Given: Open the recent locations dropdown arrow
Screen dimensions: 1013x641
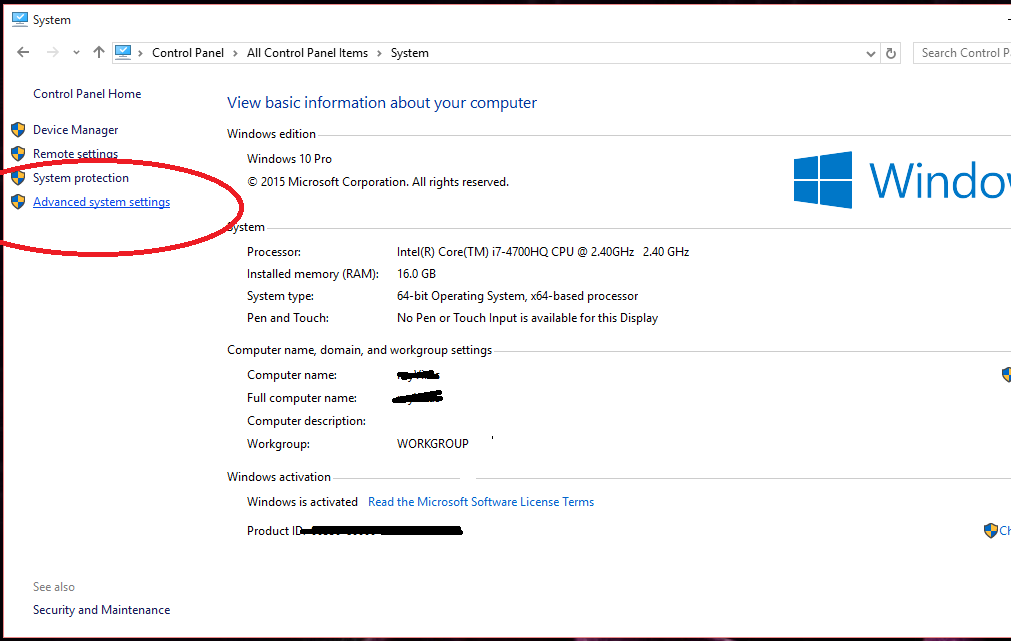Looking at the screenshot, I should tap(76, 53).
